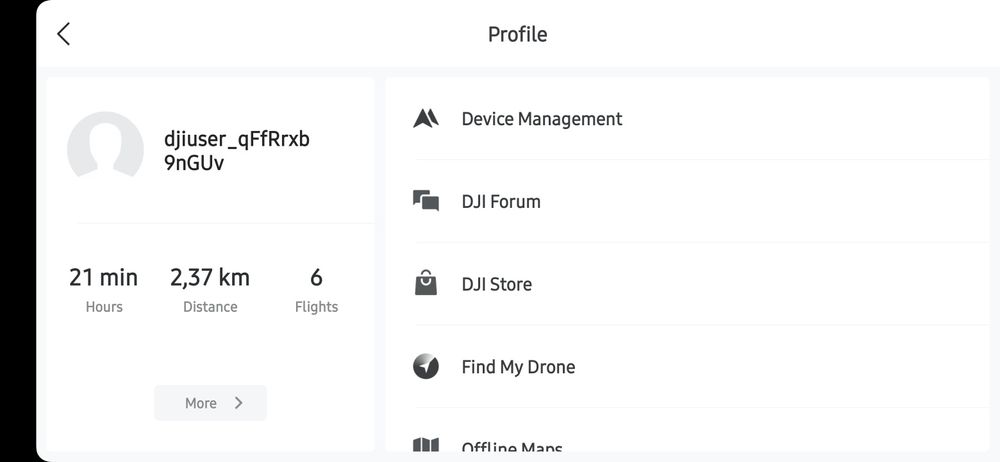The image size is (1000, 462).
Task: Click the Offline Maps map icon
Action: click(426, 446)
